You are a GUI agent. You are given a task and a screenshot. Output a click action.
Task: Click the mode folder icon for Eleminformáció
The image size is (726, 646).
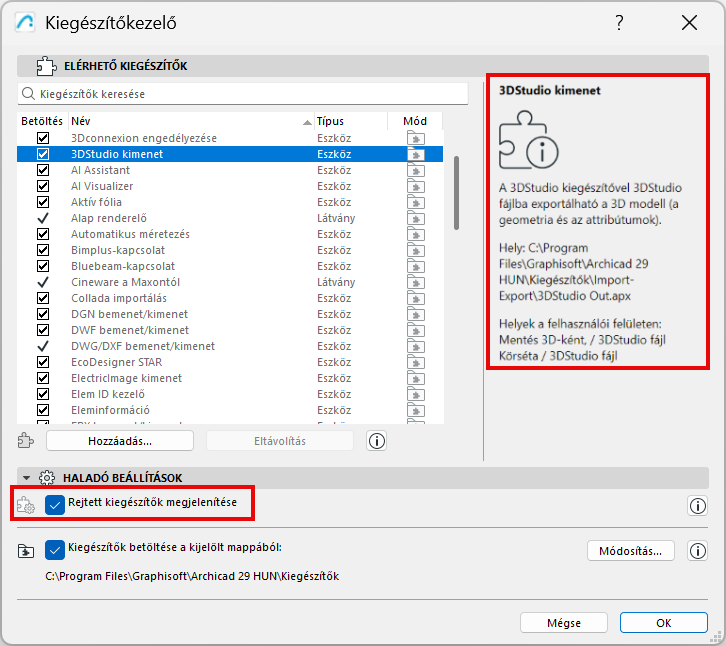(416, 410)
